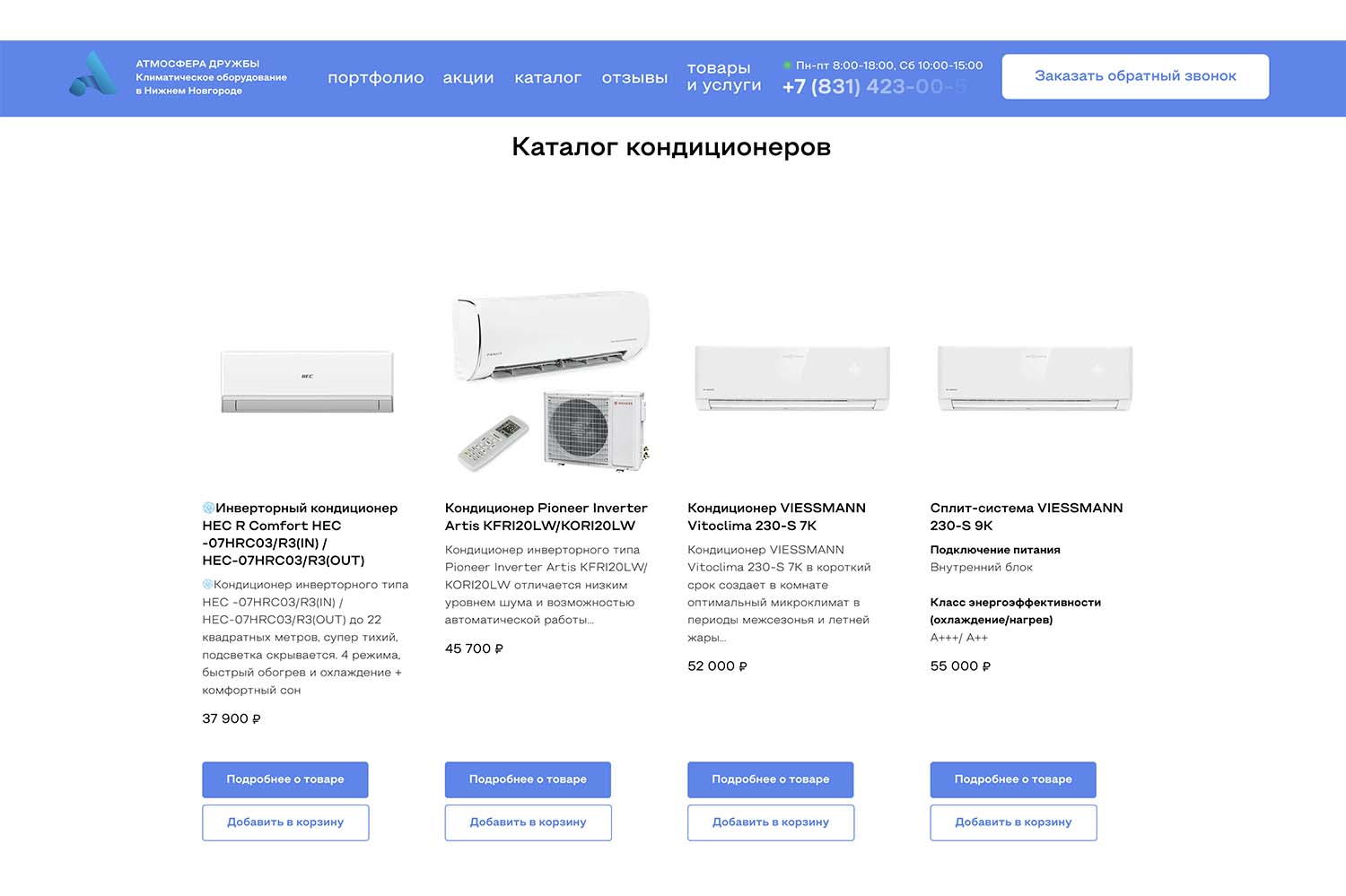The width and height of the screenshot is (1346, 896).
Task: Open title Сплит-система VIESSMANN 230-S 9K
Action: [1027, 517]
